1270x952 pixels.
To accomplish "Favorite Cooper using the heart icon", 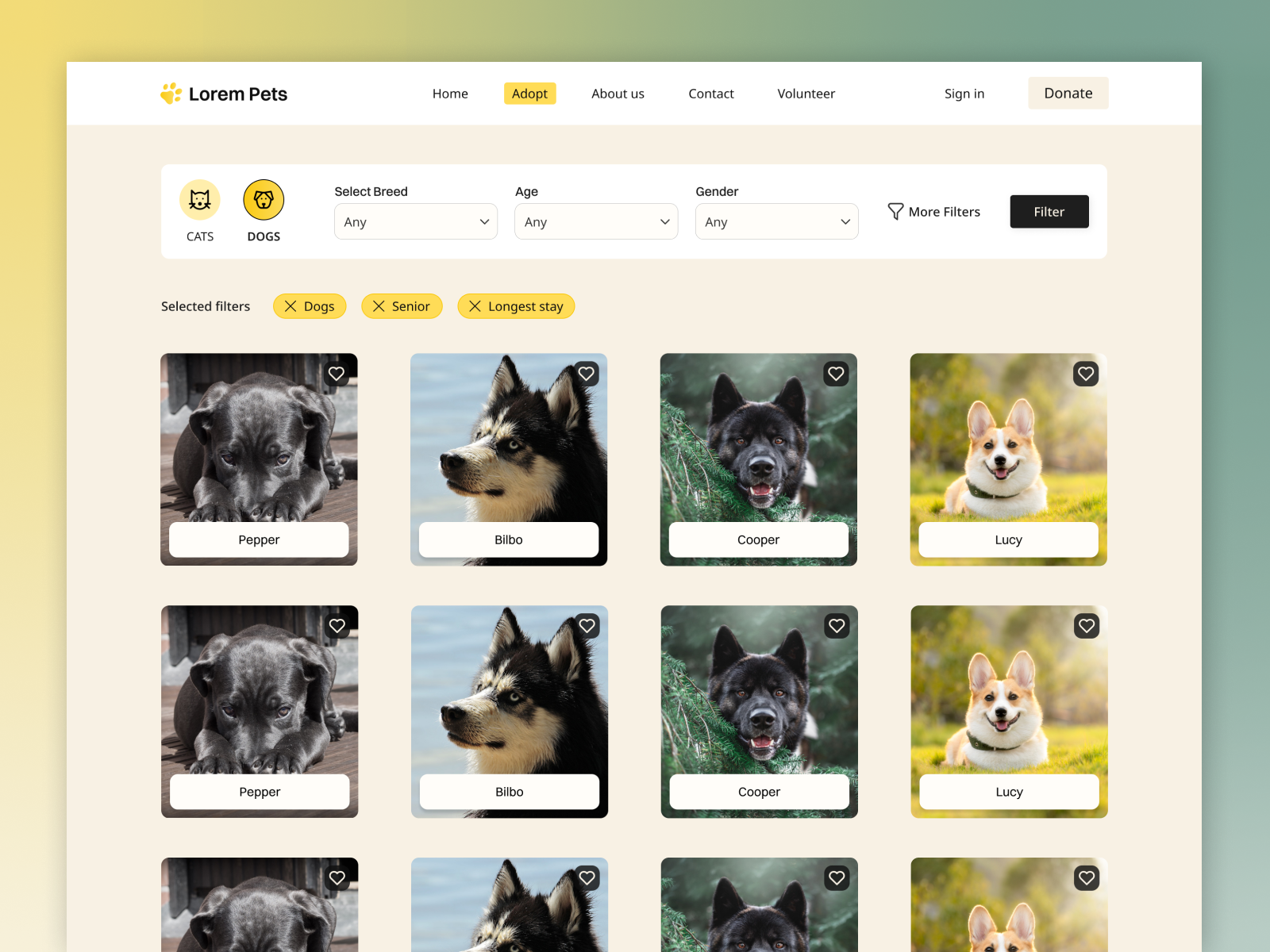I will click(x=836, y=374).
